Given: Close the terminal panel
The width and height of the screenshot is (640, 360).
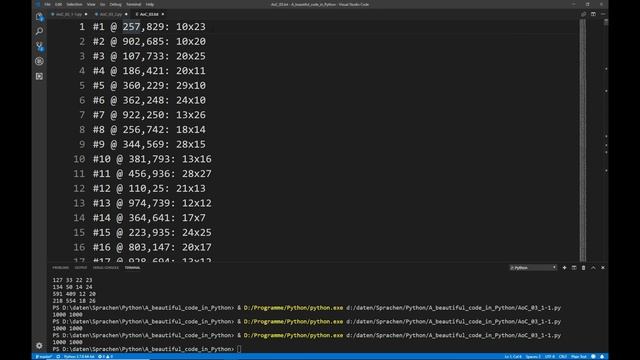Looking at the screenshot, I should coord(603,267).
